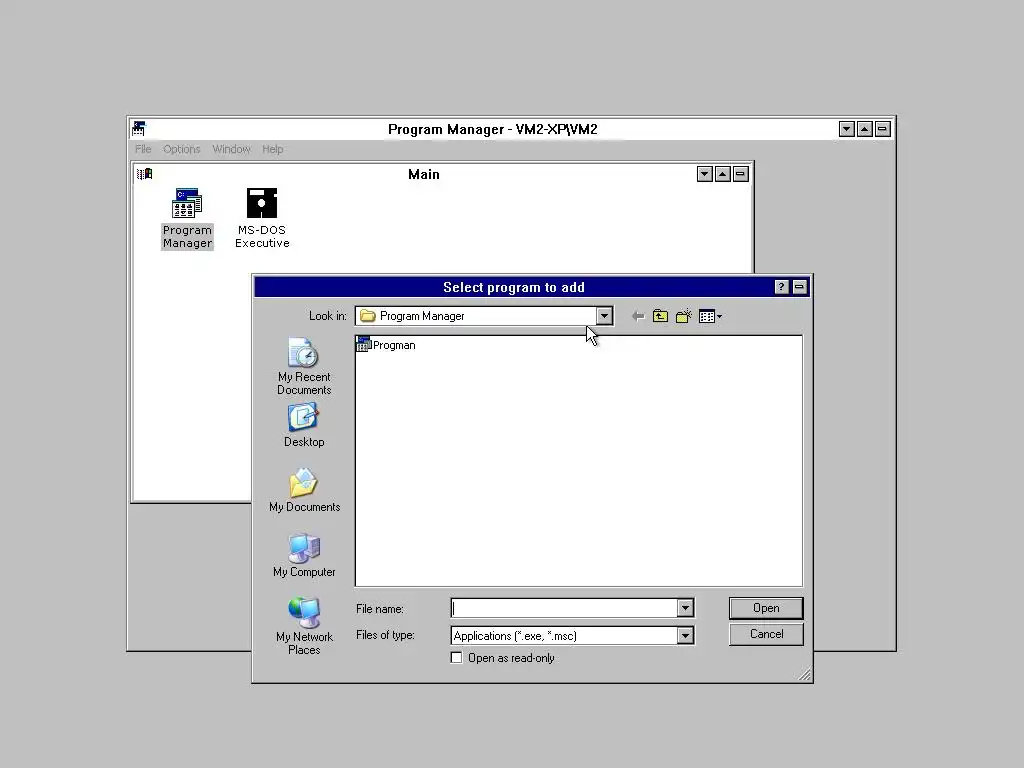Open the Main group window control-menu icon
Image resolution: width=1024 pixels, height=768 pixels.
(x=144, y=174)
